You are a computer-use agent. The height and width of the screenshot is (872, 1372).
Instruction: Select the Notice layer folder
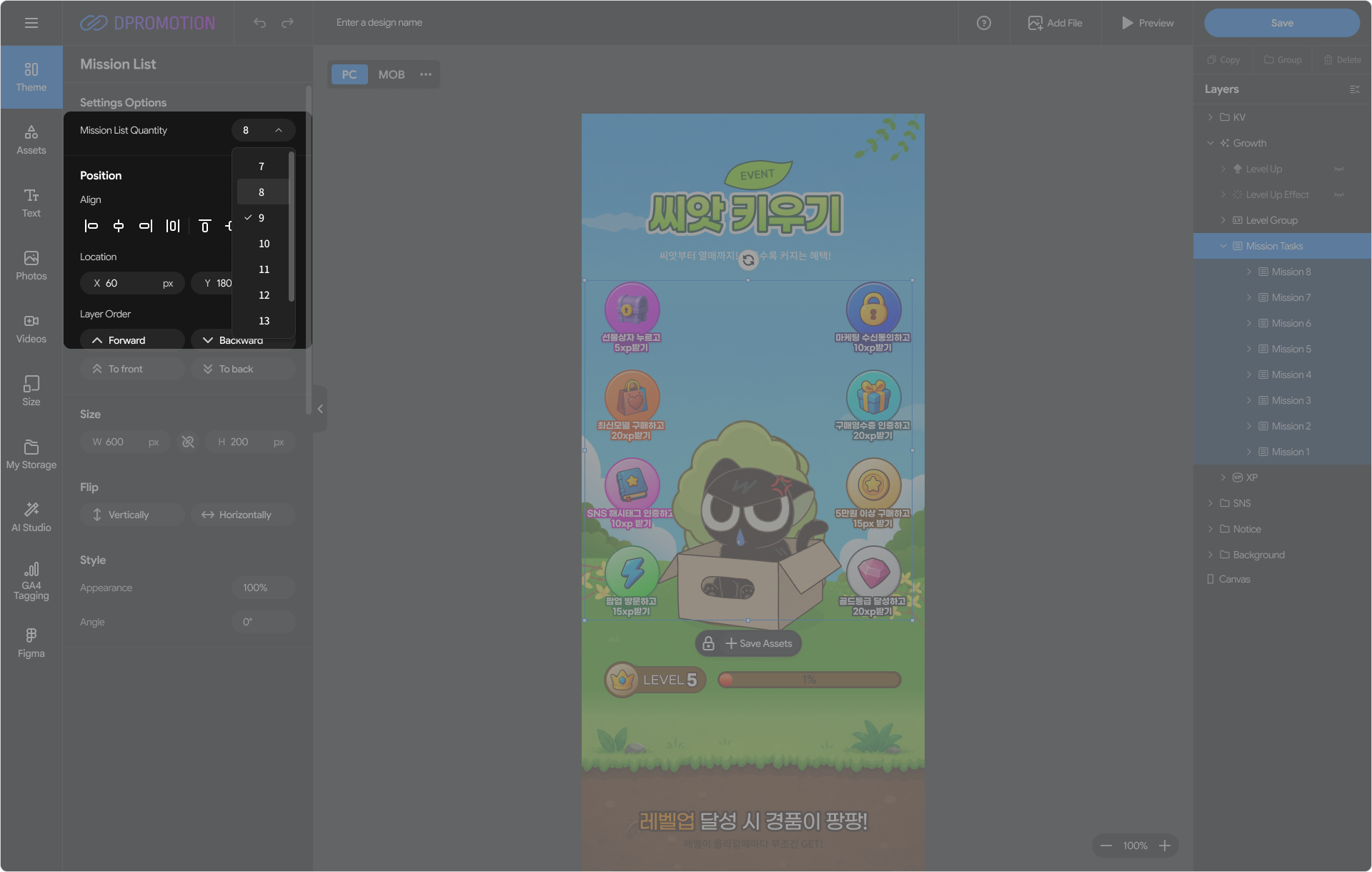coord(1283,529)
